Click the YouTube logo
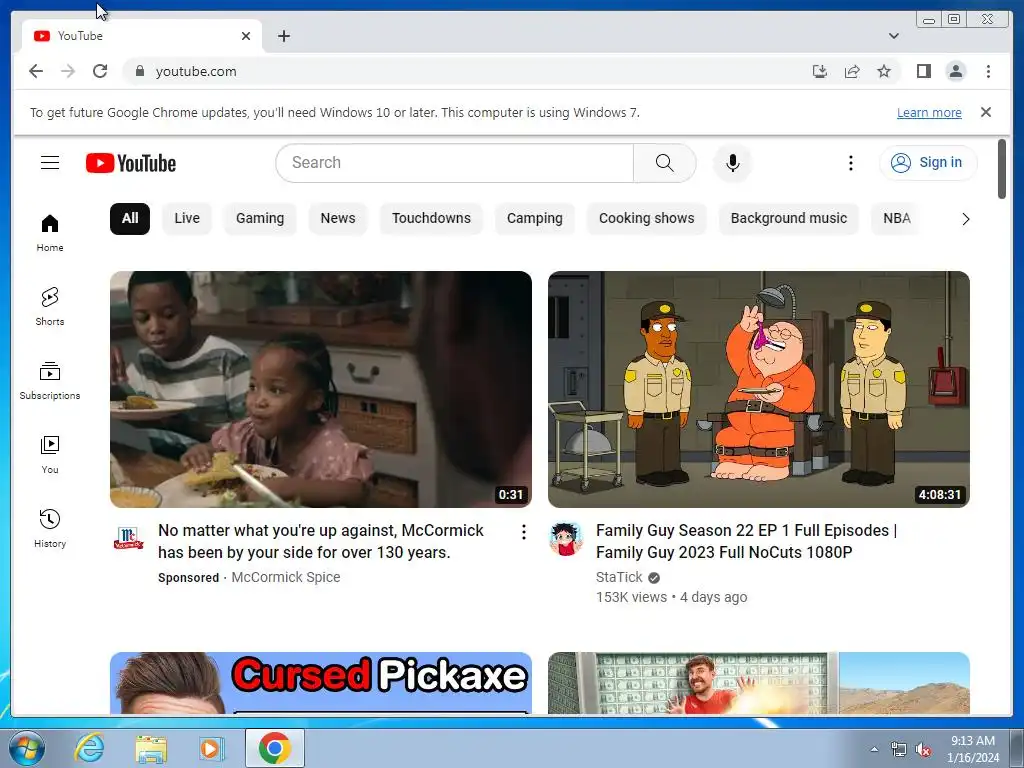1024x768 pixels. point(131,163)
